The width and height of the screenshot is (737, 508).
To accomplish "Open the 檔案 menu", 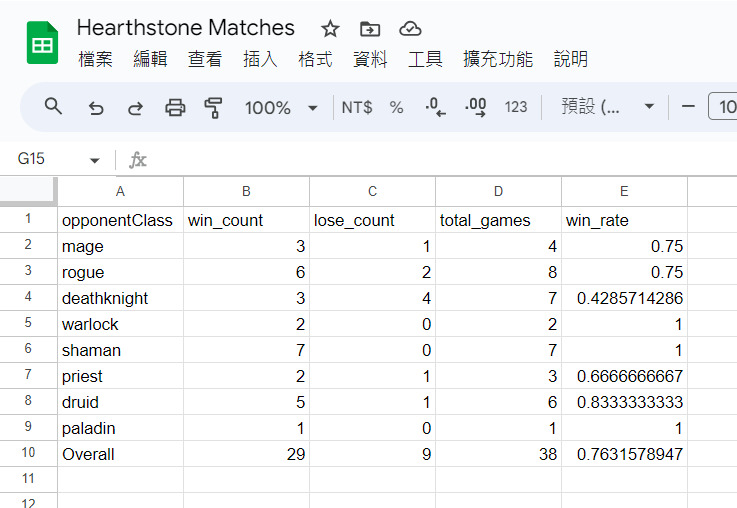I will point(95,60).
